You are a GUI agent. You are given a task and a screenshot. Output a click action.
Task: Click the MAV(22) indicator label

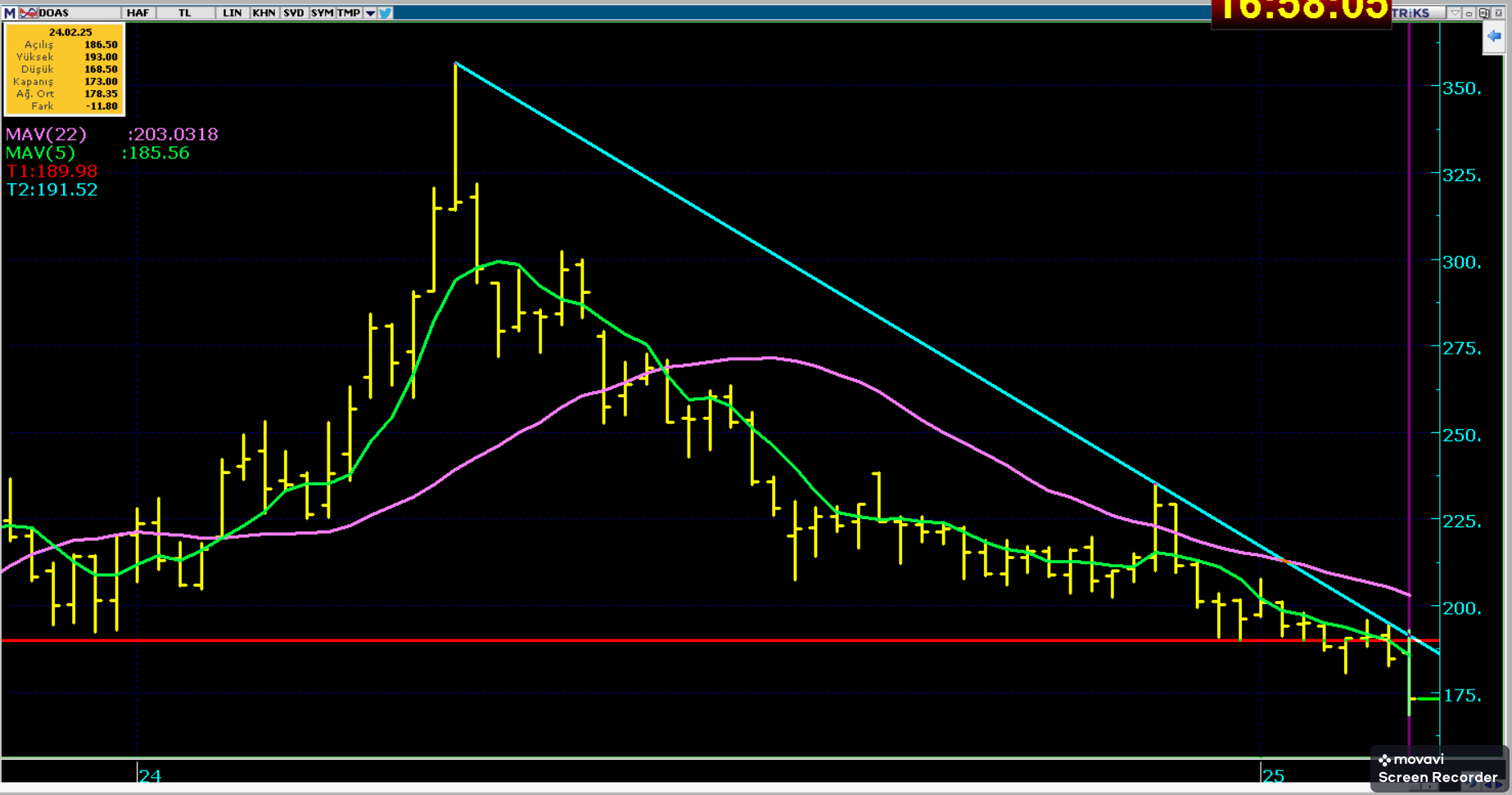pos(46,134)
